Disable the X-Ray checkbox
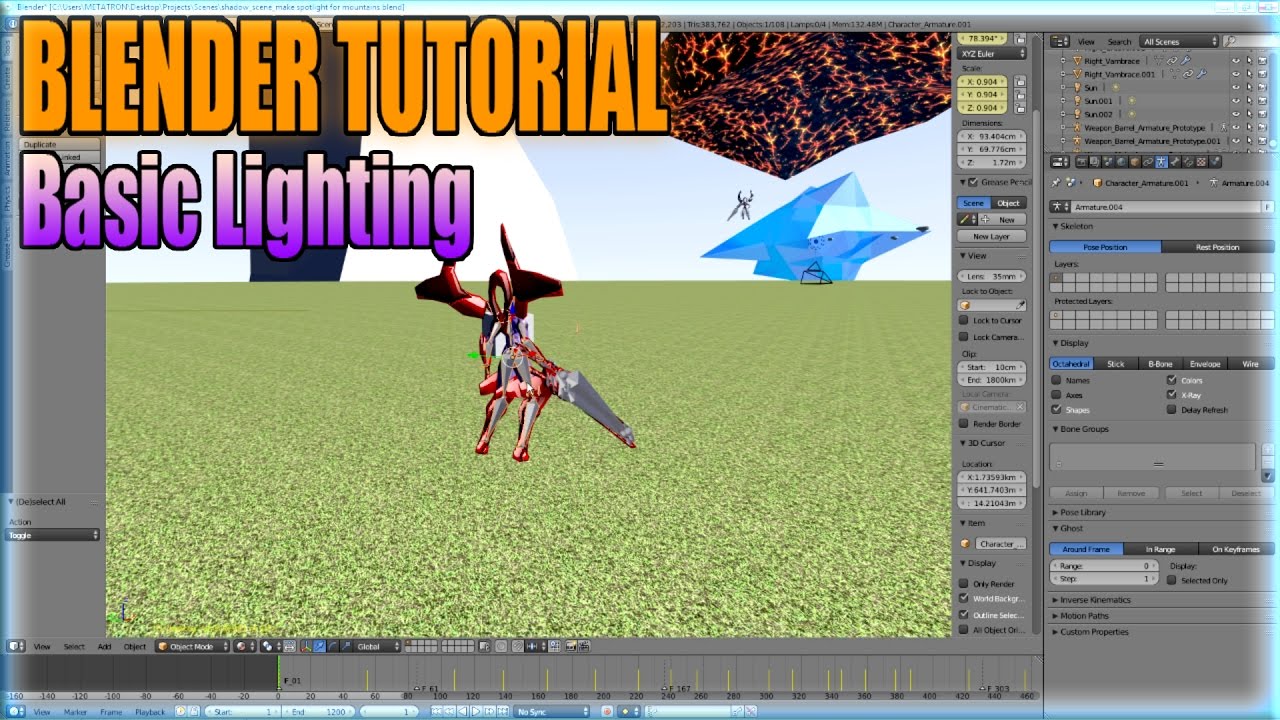 [x=1171, y=395]
